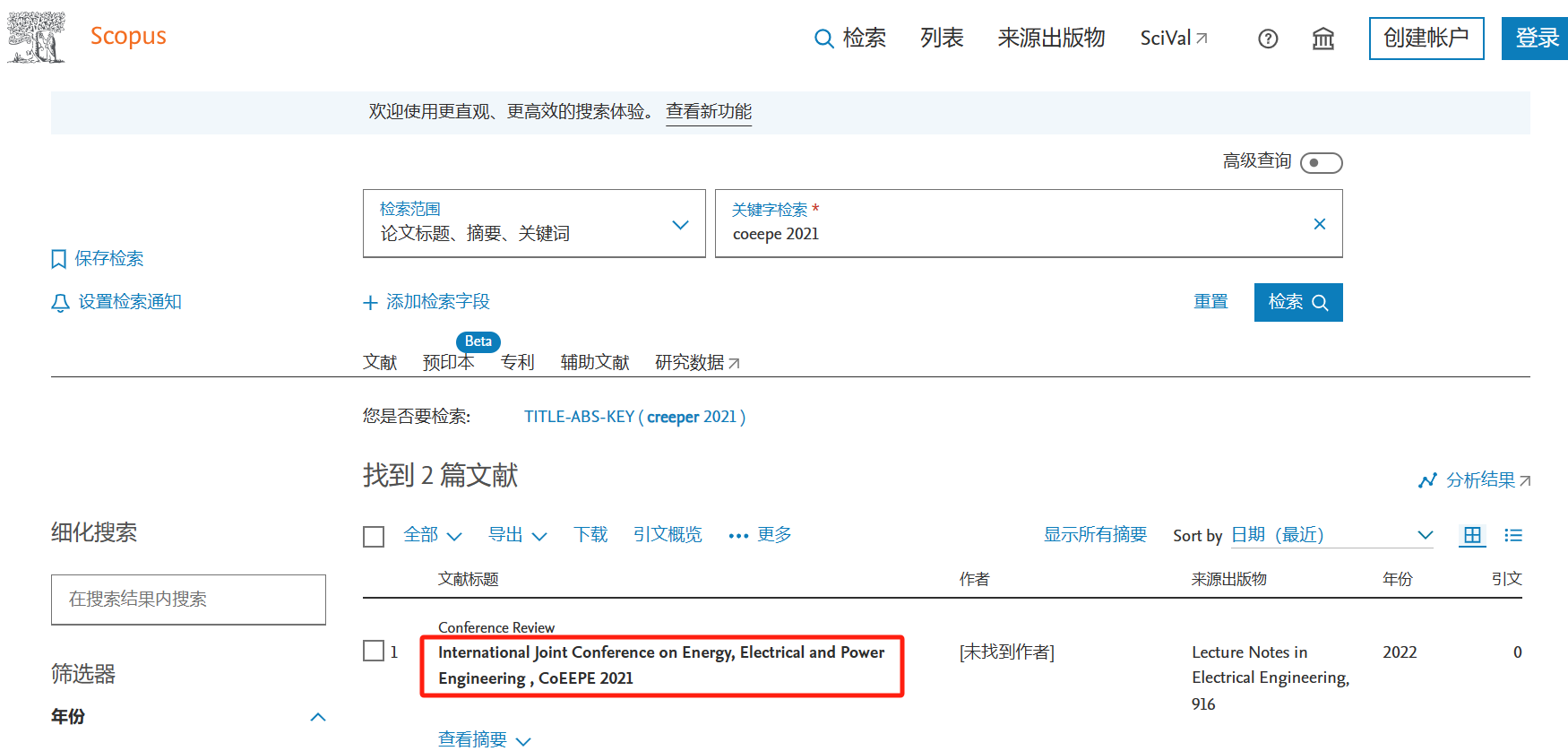The image size is (1568, 751).
Task: Switch to list view icon
Action: pyautogui.click(x=1513, y=535)
